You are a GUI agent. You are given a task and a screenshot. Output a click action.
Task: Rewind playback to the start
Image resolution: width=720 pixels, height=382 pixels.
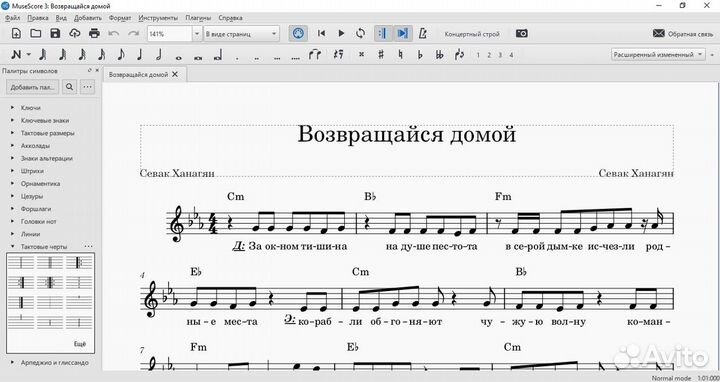coord(321,34)
